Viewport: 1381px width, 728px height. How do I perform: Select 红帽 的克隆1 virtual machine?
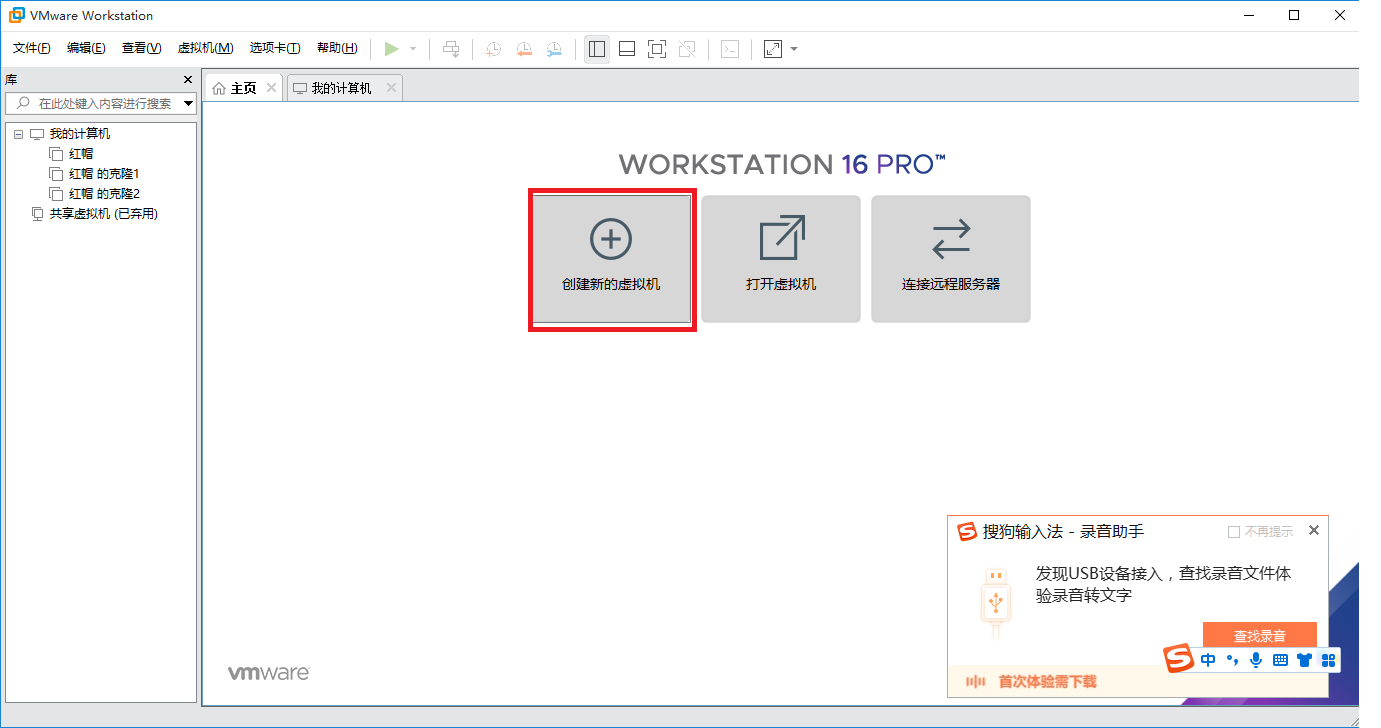click(104, 174)
